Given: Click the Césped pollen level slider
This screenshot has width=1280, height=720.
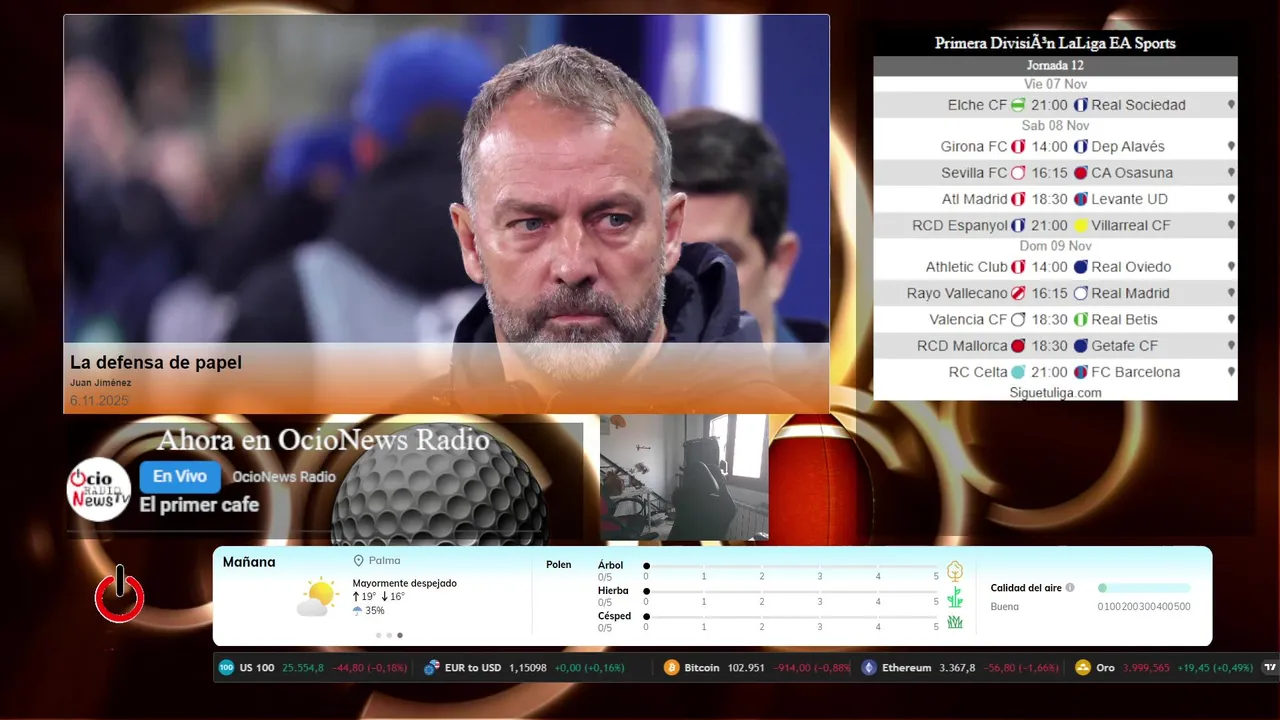Looking at the screenshot, I should coord(792,617).
